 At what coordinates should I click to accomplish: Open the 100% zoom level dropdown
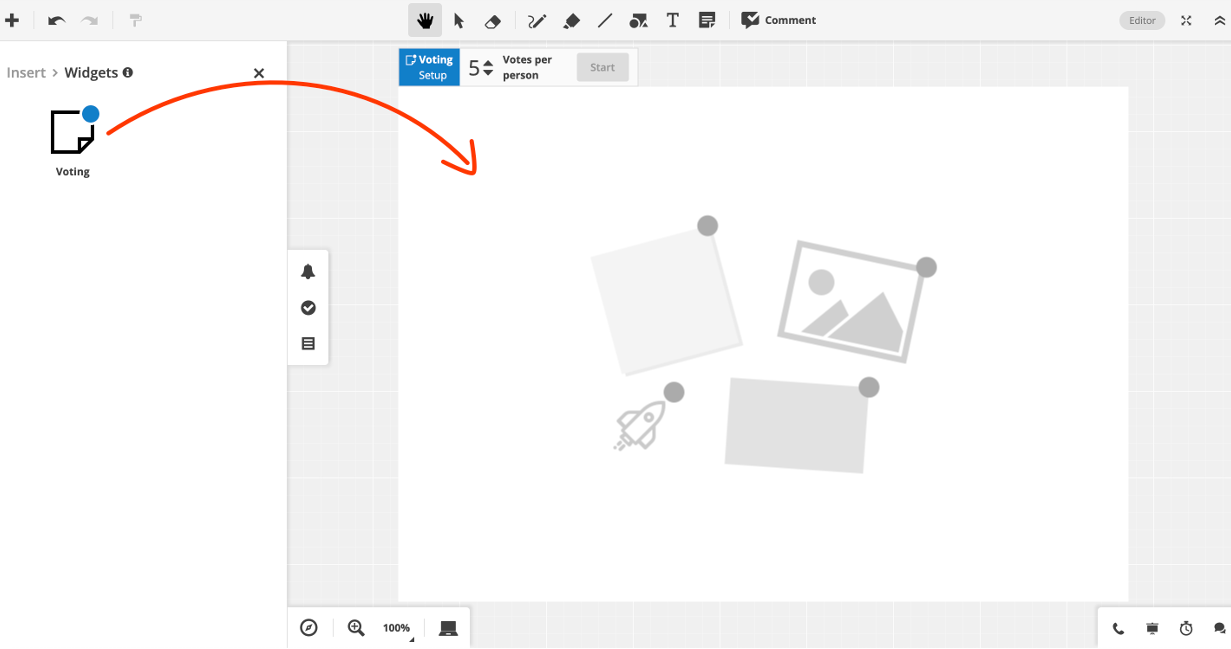click(x=397, y=628)
